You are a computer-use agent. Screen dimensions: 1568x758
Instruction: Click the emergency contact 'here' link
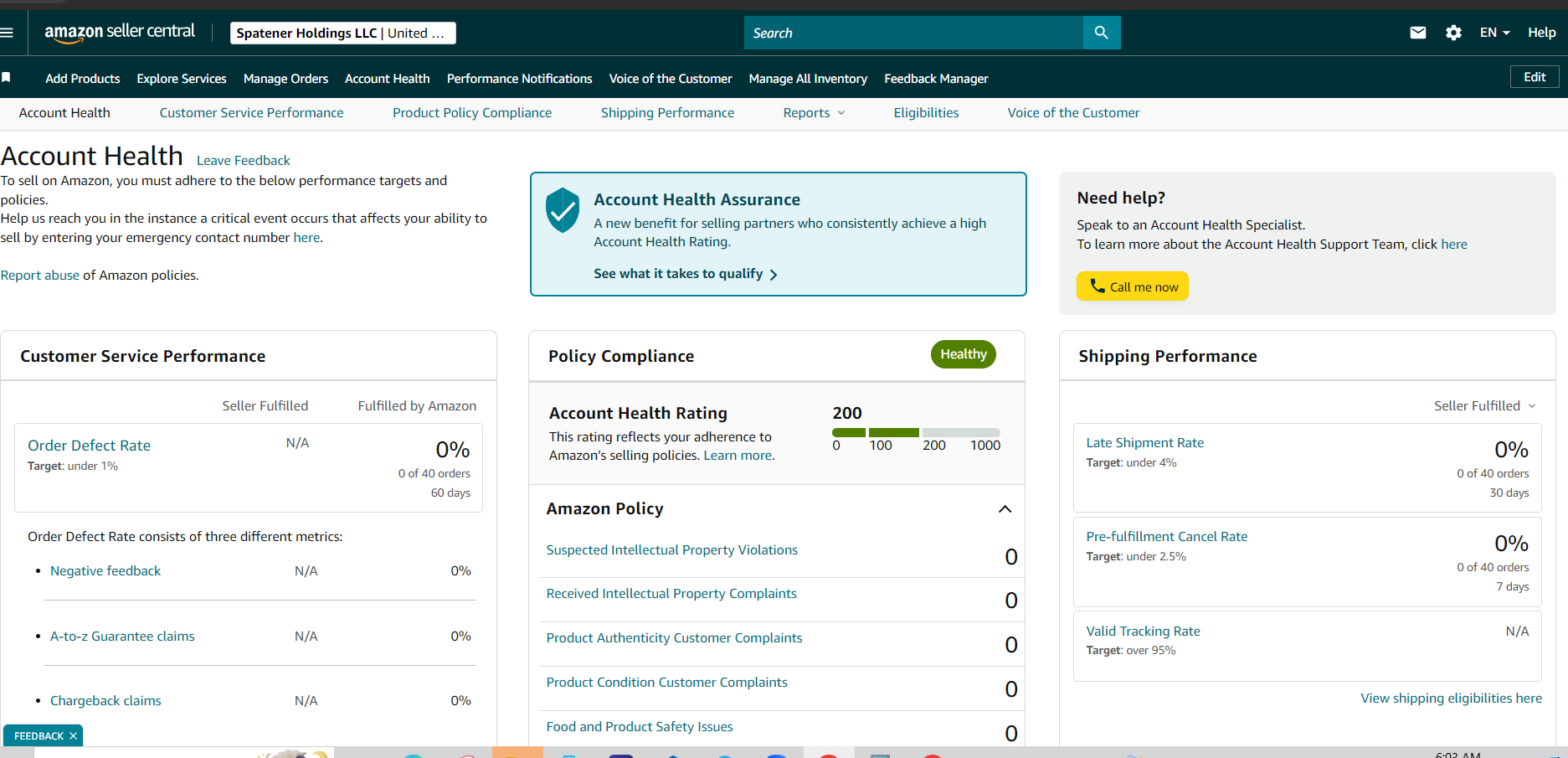306,238
